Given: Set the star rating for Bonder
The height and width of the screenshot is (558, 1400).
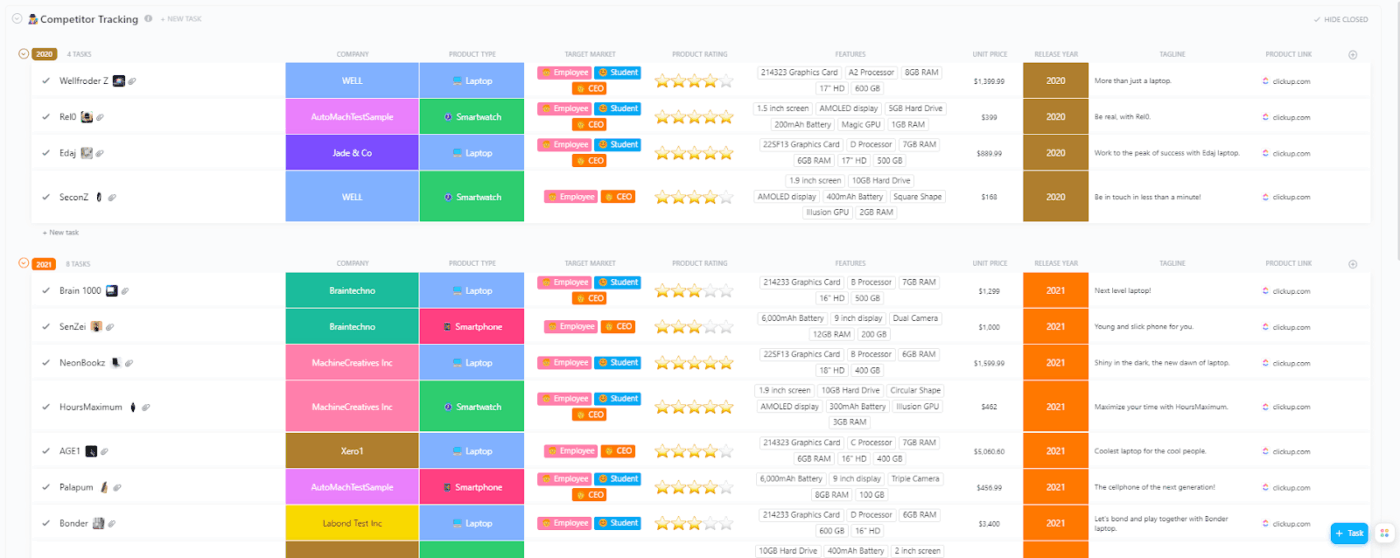Looking at the screenshot, I should click(x=693, y=523).
